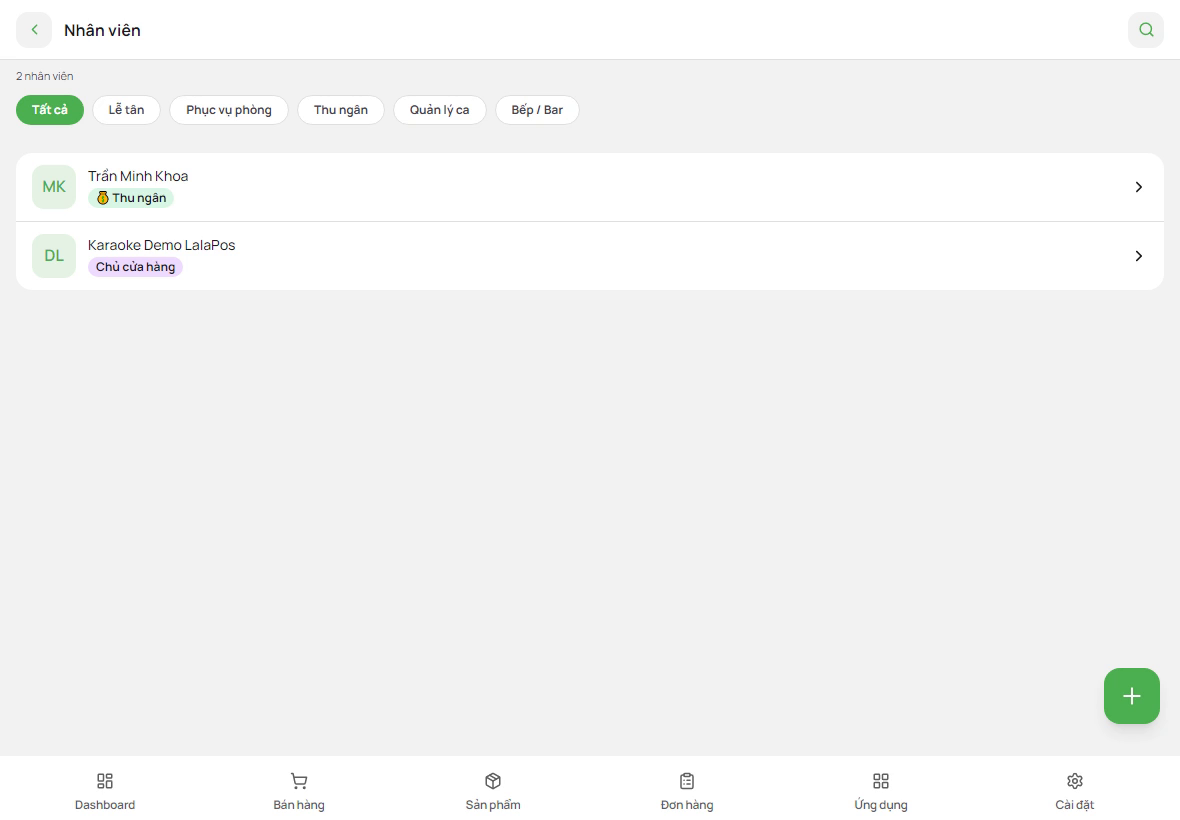
Task: Expand Trần Minh Khoa row chevron
Action: (x=1139, y=187)
